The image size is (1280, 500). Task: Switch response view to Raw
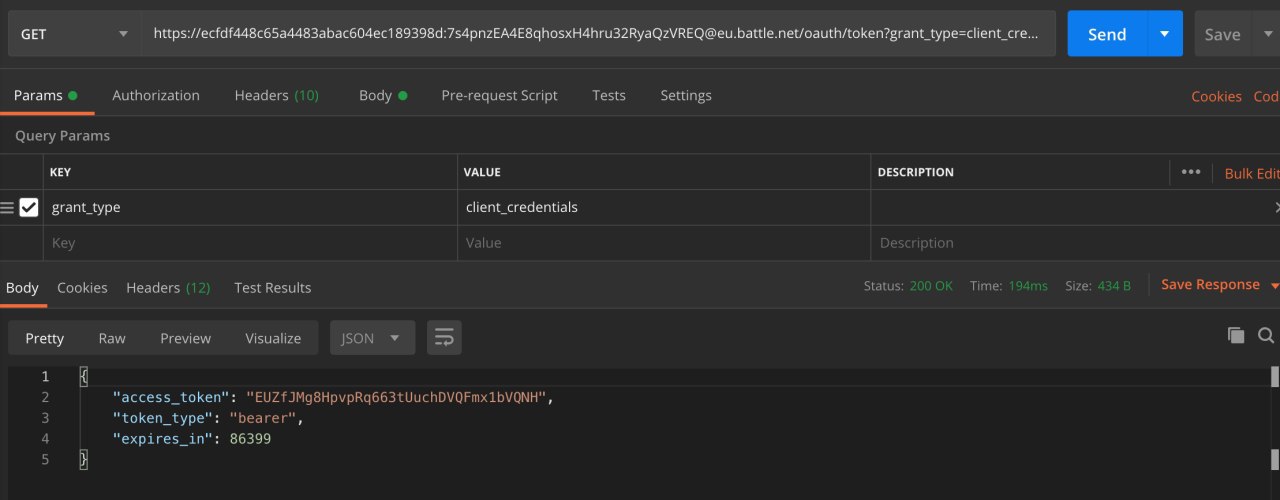click(112, 338)
